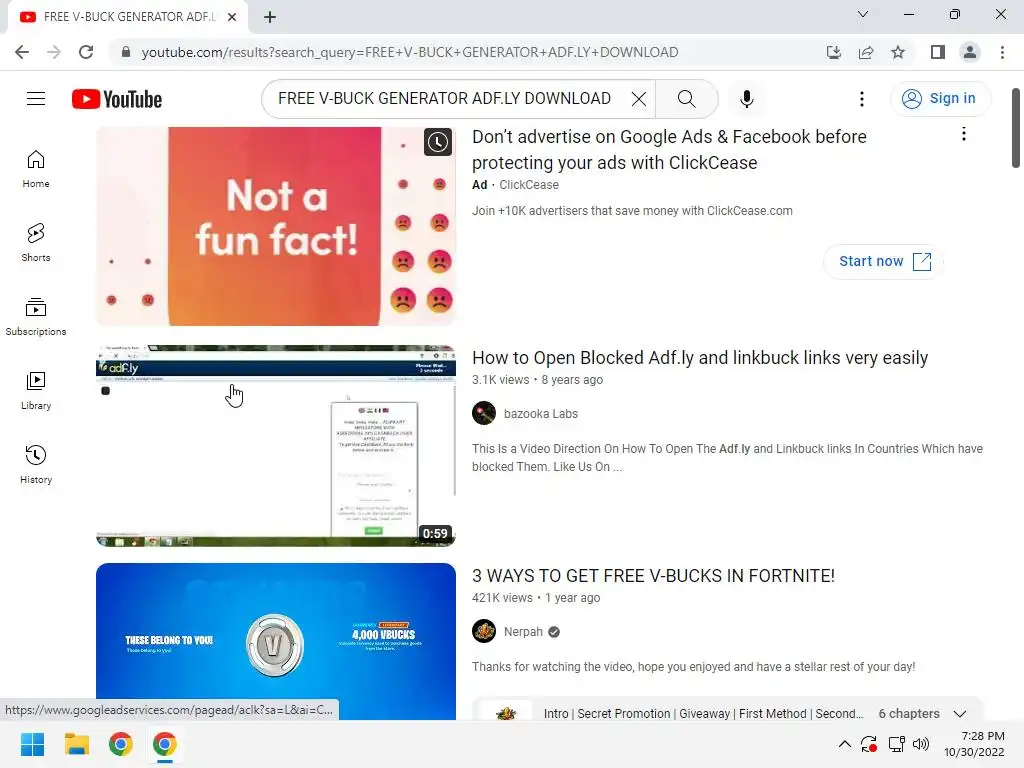
Task: Visit Nerpah channel name
Action: [x=523, y=632]
